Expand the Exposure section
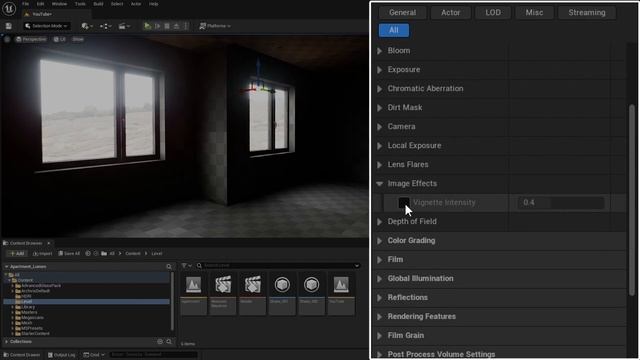Viewport: 640px width, 360px height. 380,70
